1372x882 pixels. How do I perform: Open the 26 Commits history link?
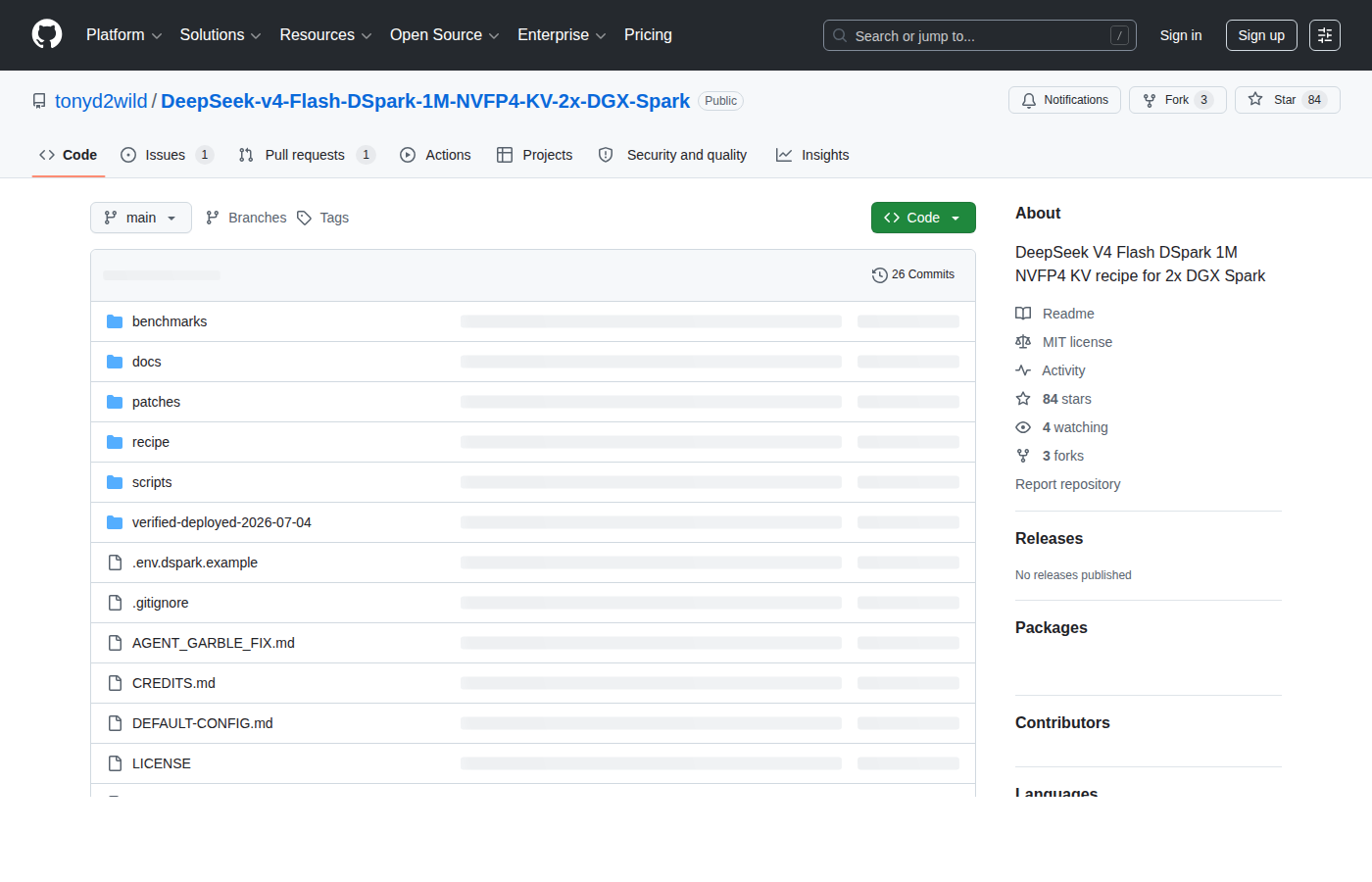(x=913, y=275)
